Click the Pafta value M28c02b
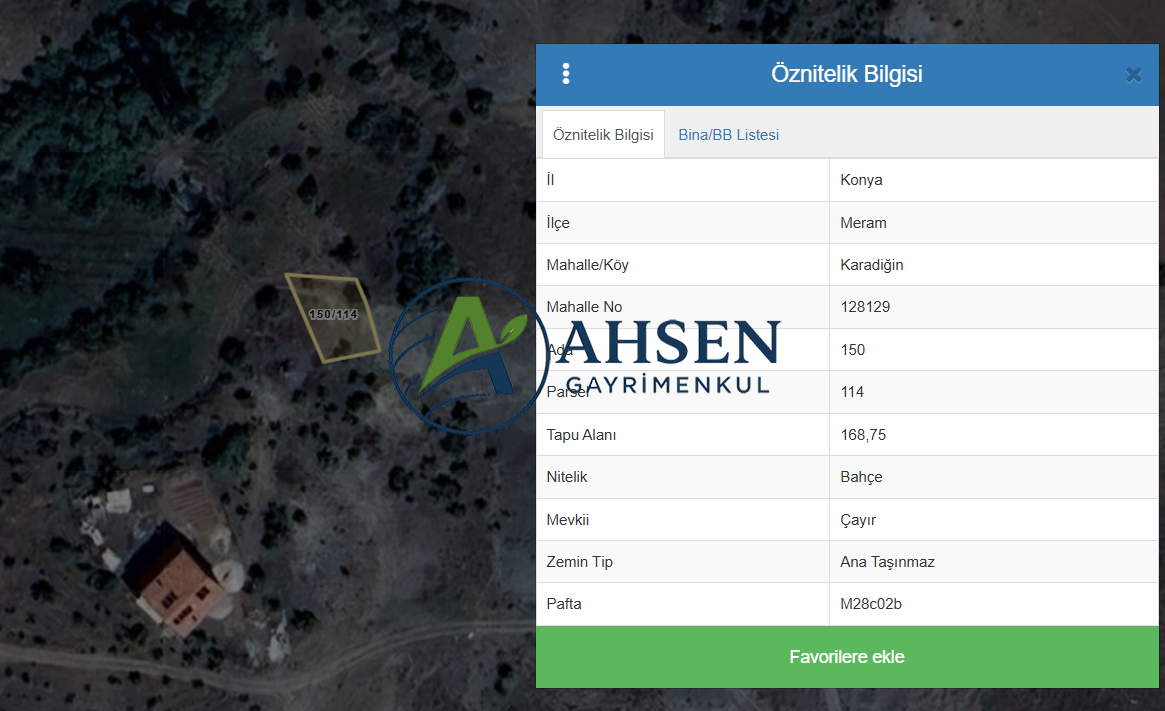1165x711 pixels. [x=872, y=604]
